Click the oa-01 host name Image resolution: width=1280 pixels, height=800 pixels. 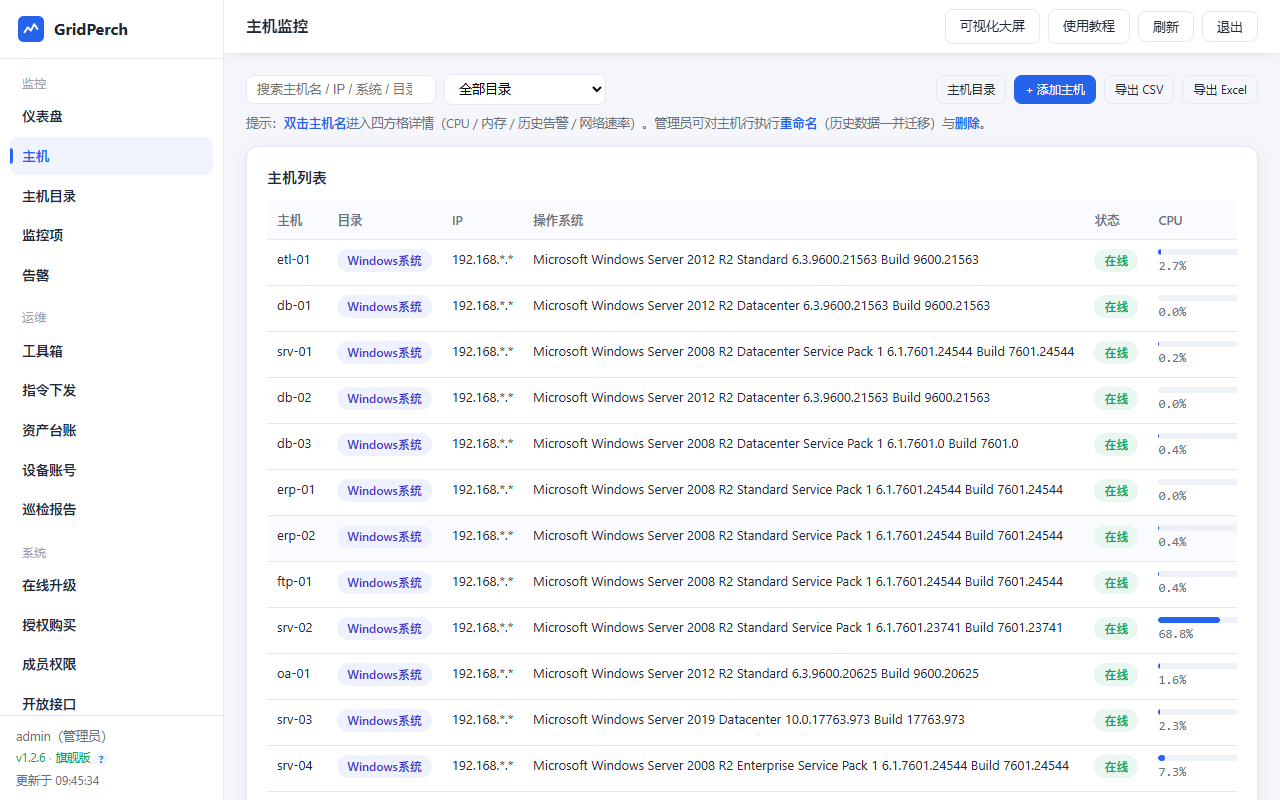294,674
